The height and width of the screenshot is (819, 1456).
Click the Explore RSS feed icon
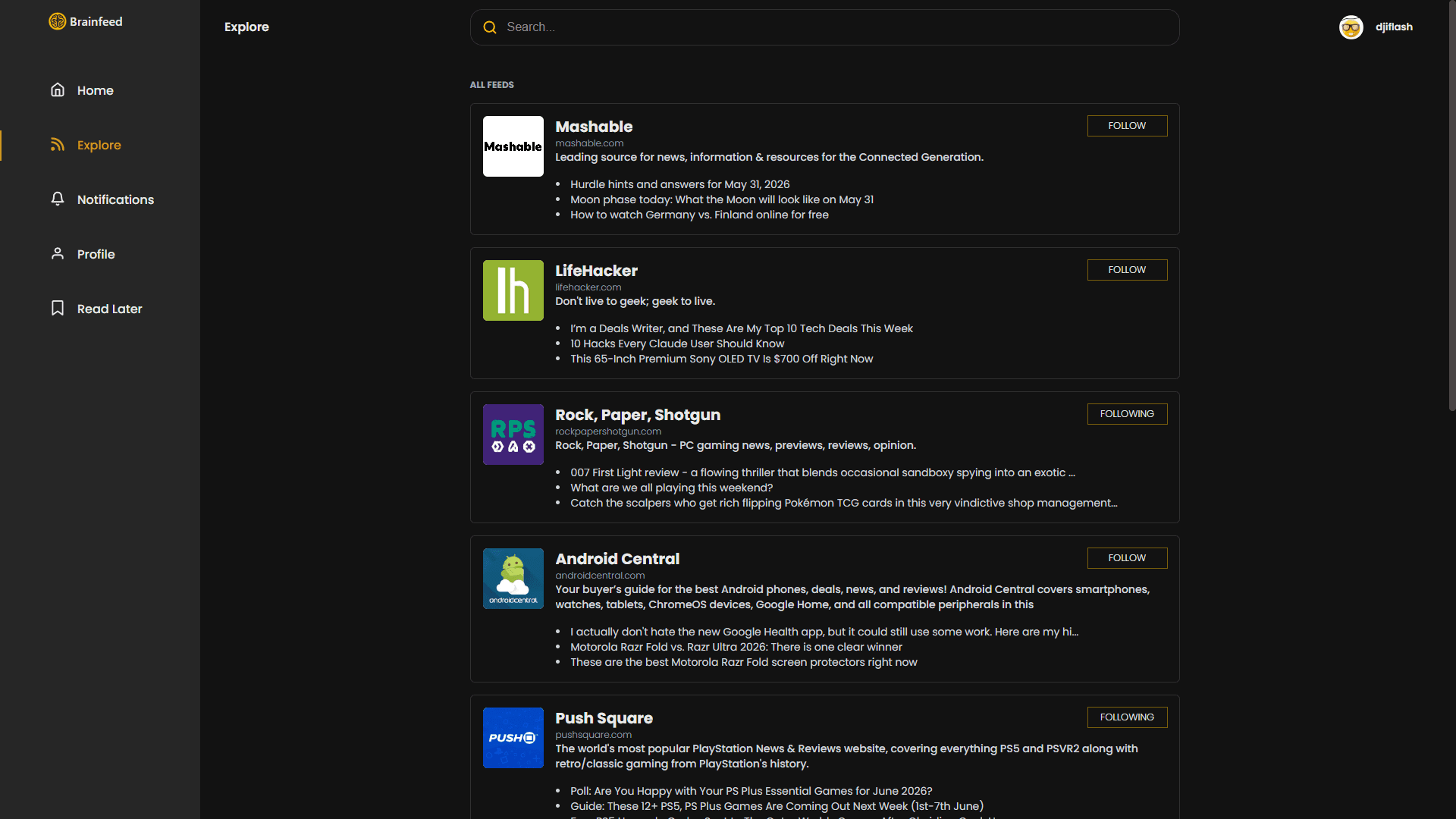pyautogui.click(x=58, y=144)
